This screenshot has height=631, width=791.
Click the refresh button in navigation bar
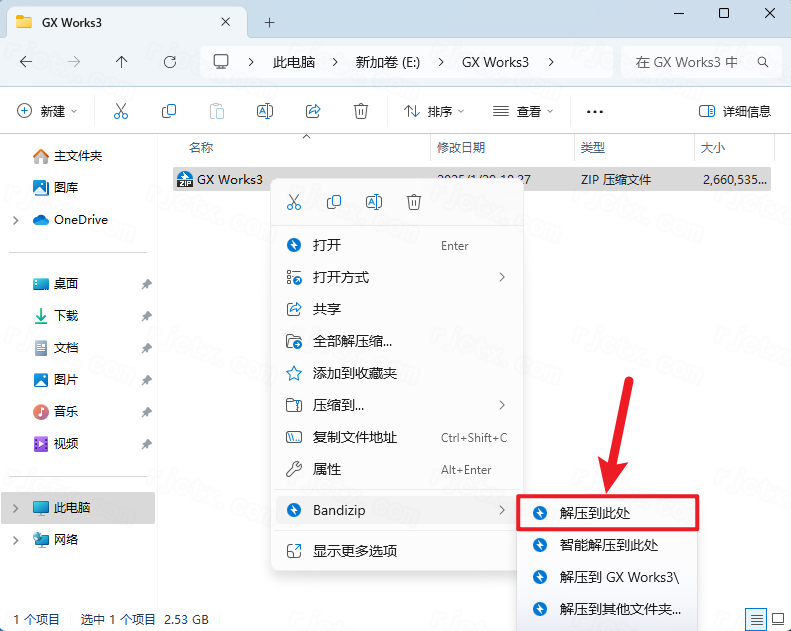tap(170, 62)
